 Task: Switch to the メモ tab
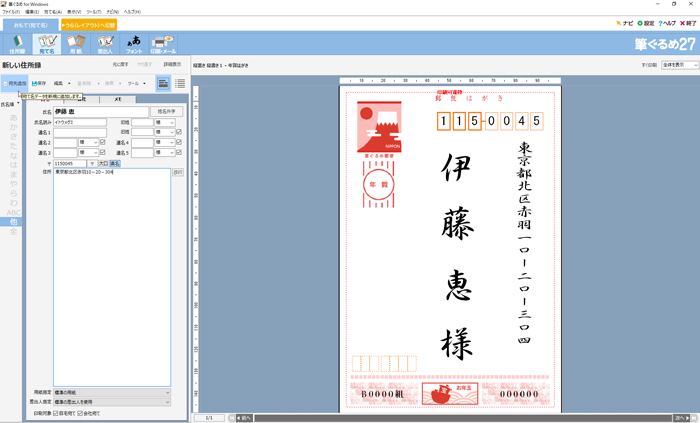tap(117, 99)
